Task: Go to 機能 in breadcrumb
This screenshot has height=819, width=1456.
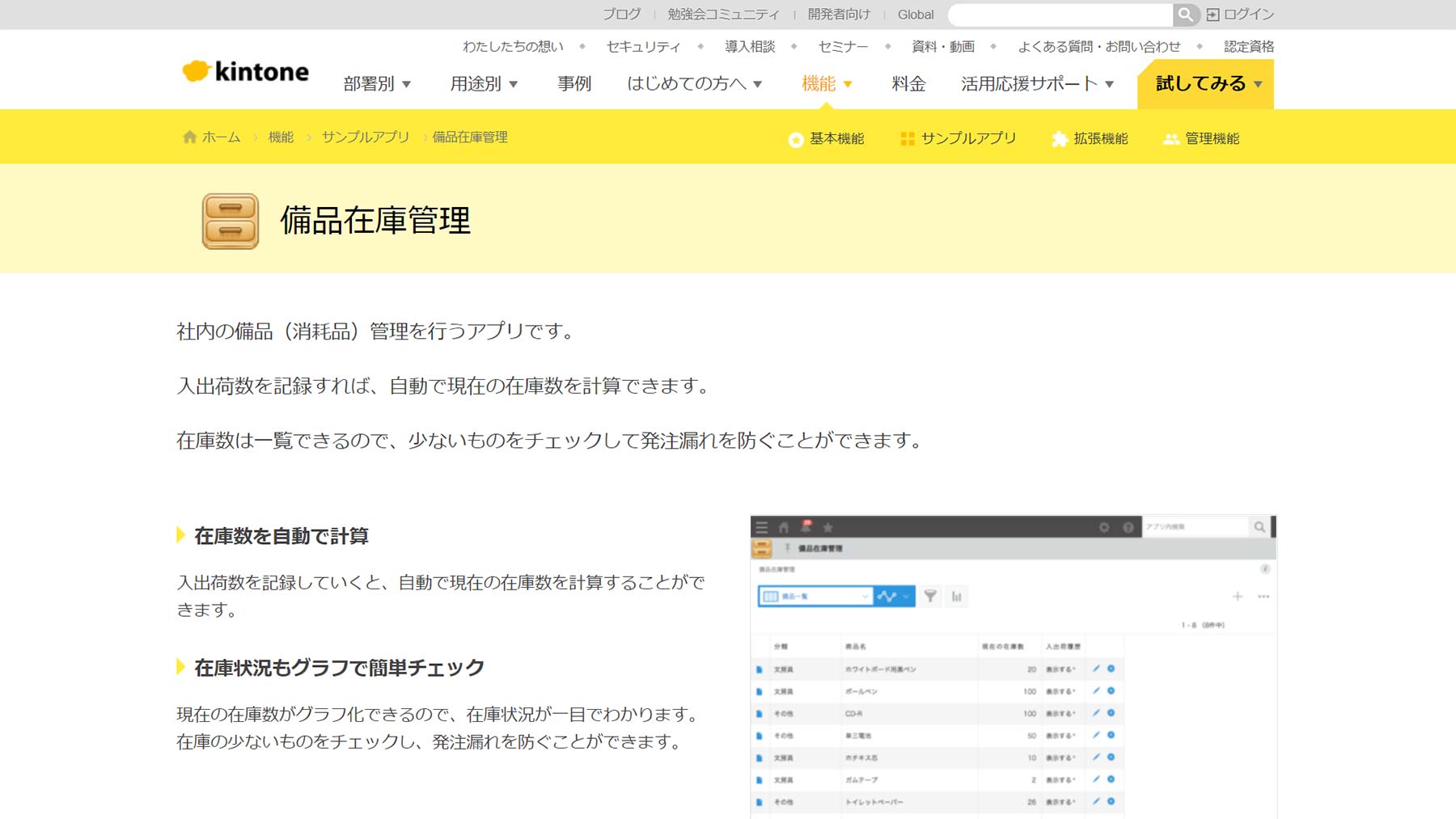Action: point(281,137)
